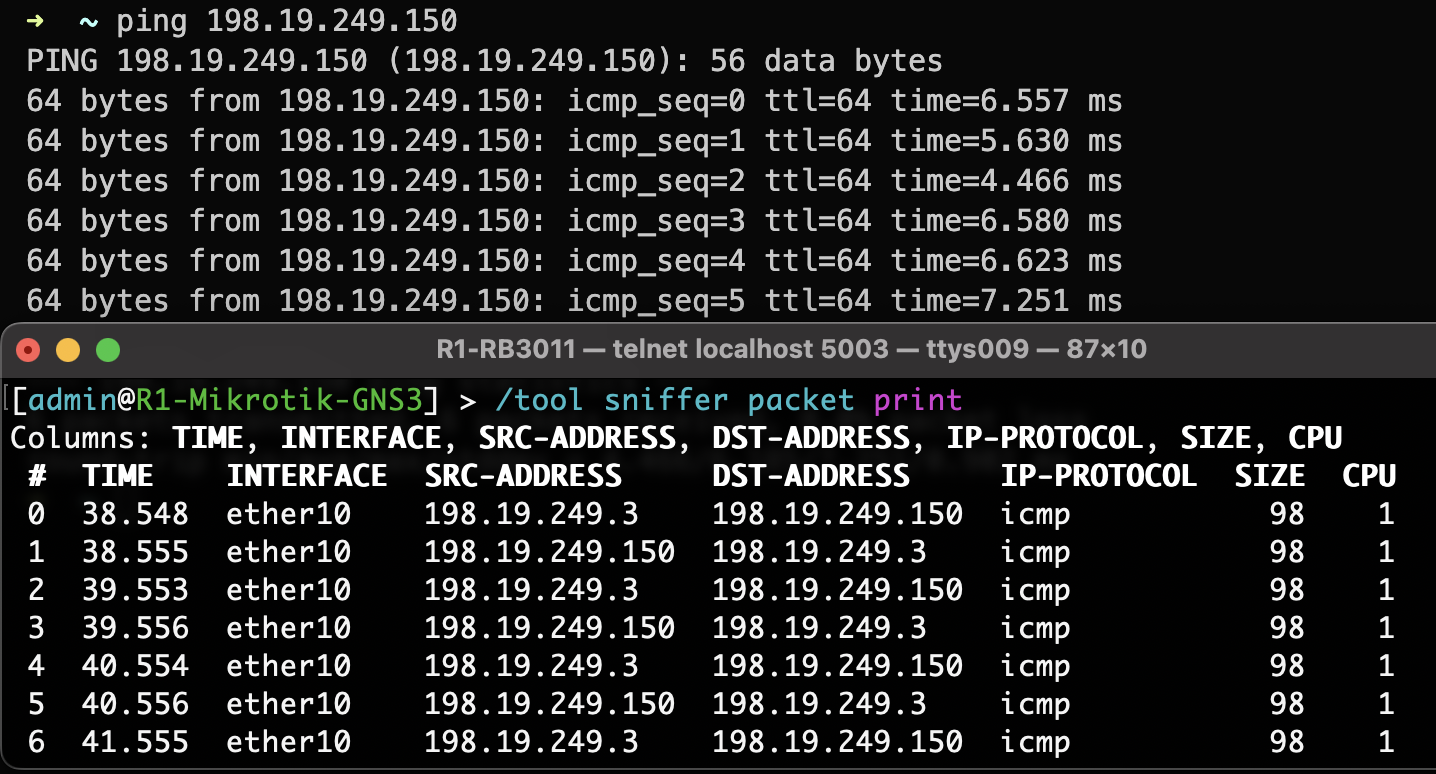Click the word sniffer in the command
This screenshot has height=774, width=1436.
666,401
